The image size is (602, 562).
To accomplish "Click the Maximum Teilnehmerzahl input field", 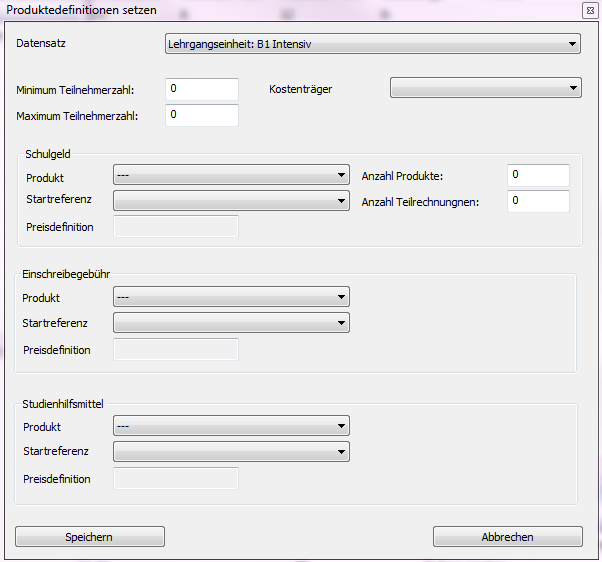I will click(201, 115).
